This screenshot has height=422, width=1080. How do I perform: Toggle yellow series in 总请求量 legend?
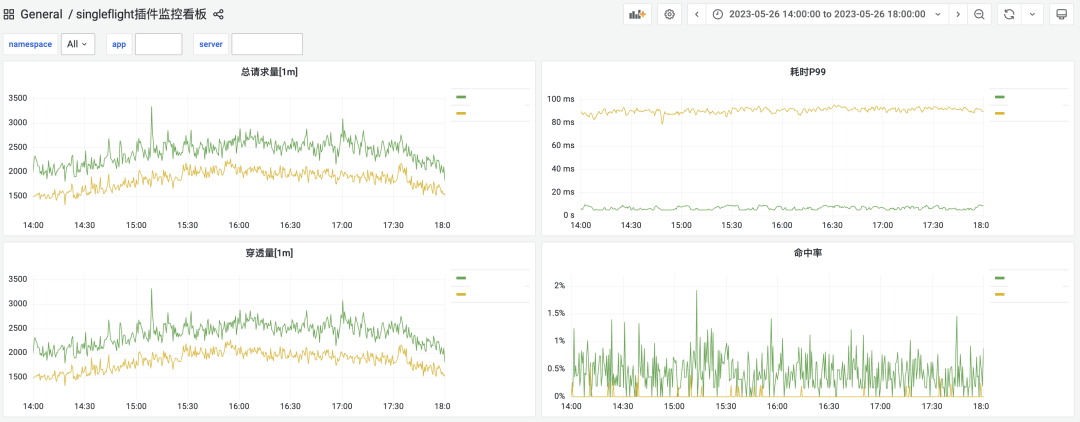coord(461,113)
